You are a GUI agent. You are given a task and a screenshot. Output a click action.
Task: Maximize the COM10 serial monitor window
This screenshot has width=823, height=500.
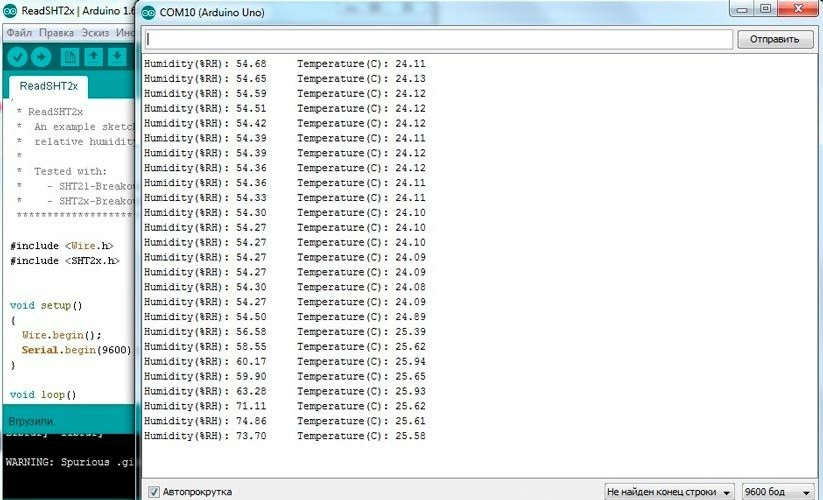click(x=766, y=9)
